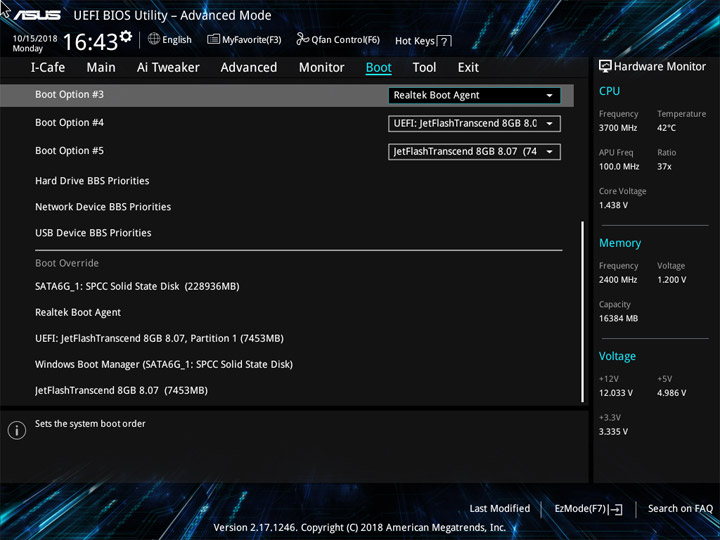This screenshot has width=720, height=540.
Task: Click the +12V reading 12.033 V
Action: 616,393
